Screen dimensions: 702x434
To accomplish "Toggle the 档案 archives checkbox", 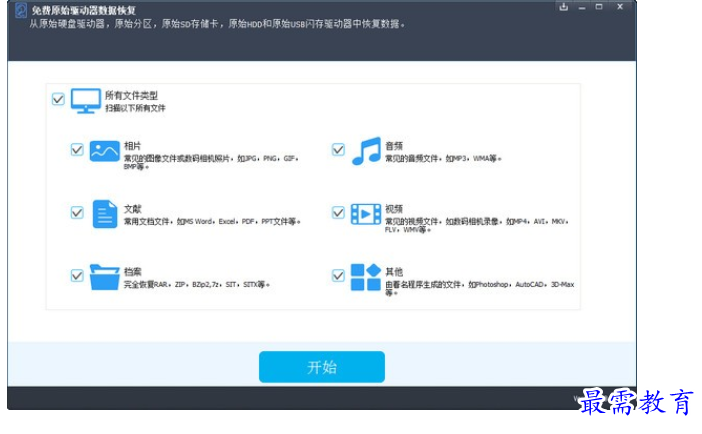I will coord(77,275).
